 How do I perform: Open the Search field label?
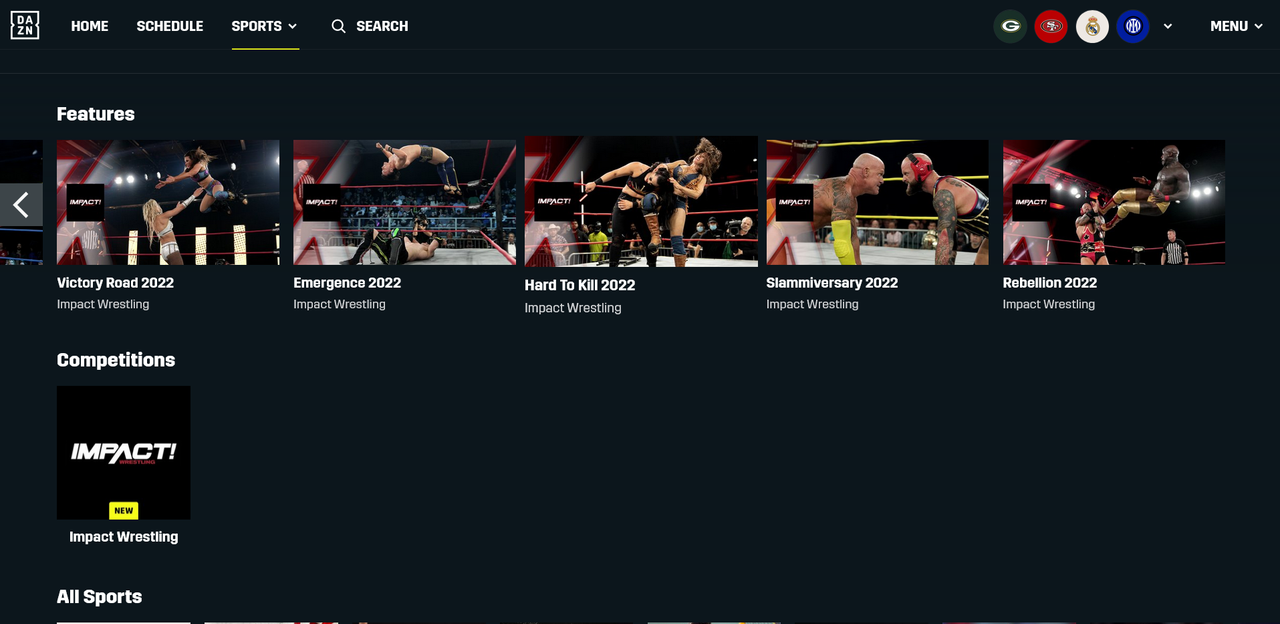click(x=382, y=26)
